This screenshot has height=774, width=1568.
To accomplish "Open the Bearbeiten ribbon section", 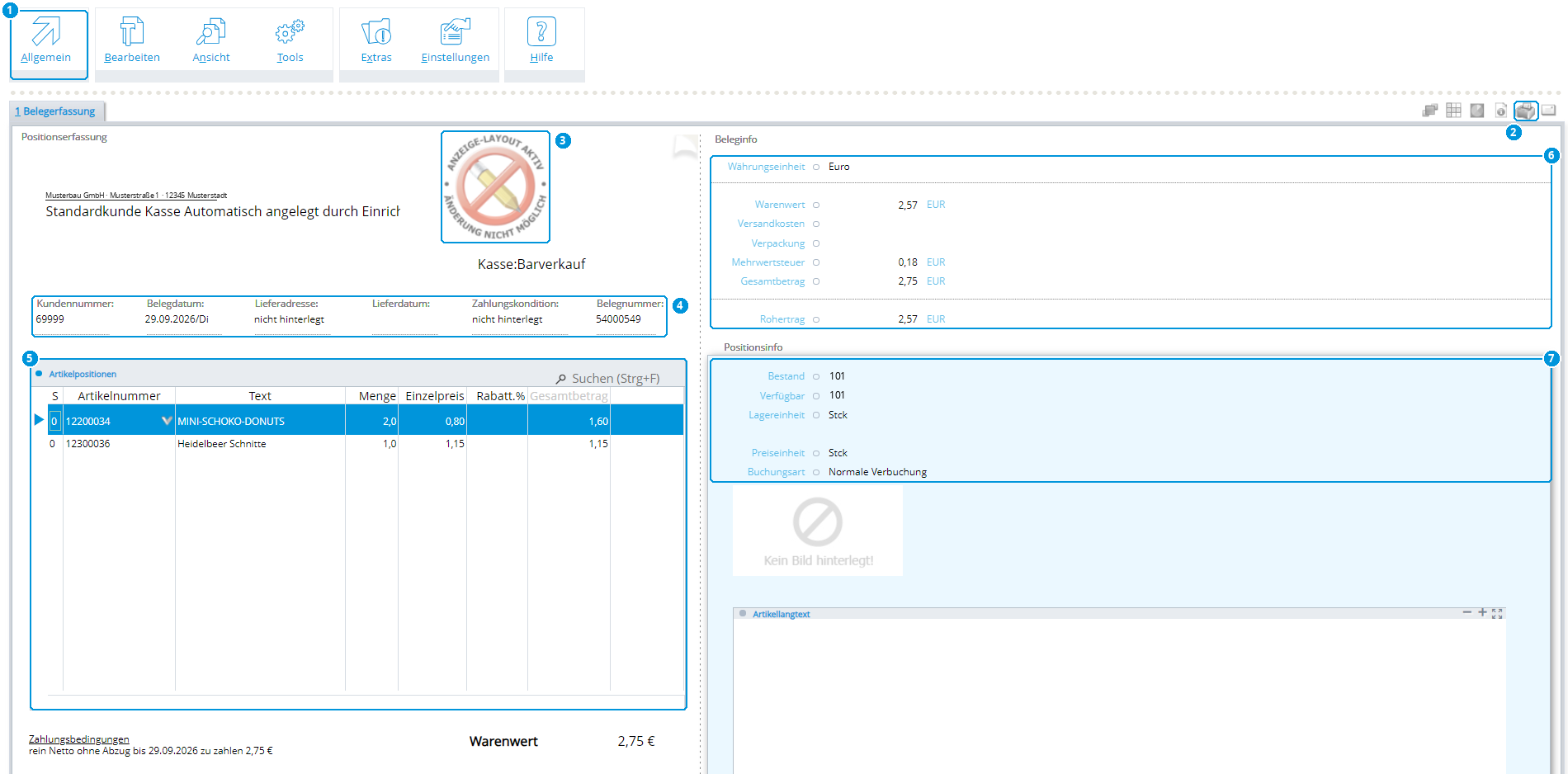I will point(132,41).
